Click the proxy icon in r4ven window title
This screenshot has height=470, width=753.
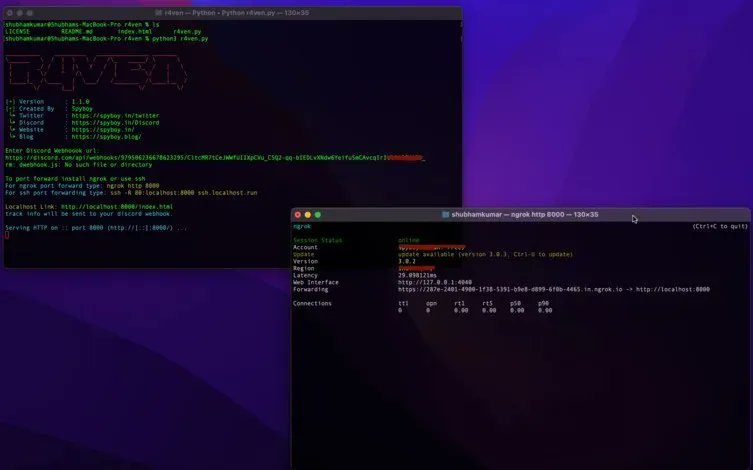click(x=158, y=13)
